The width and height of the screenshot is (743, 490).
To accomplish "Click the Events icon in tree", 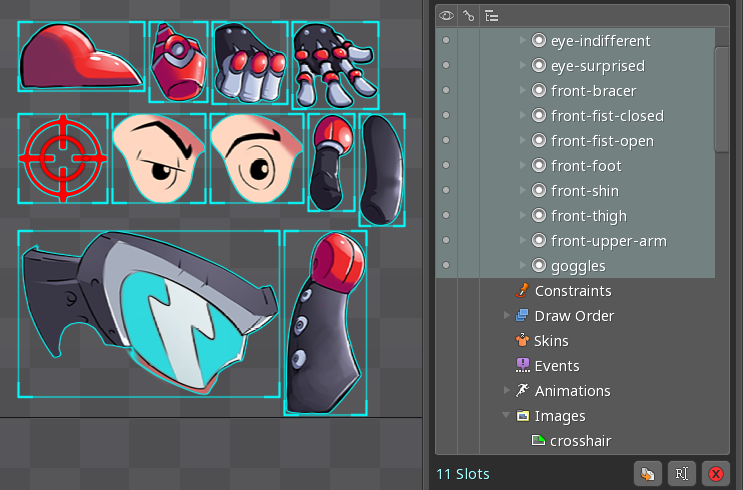I will click(521, 366).
